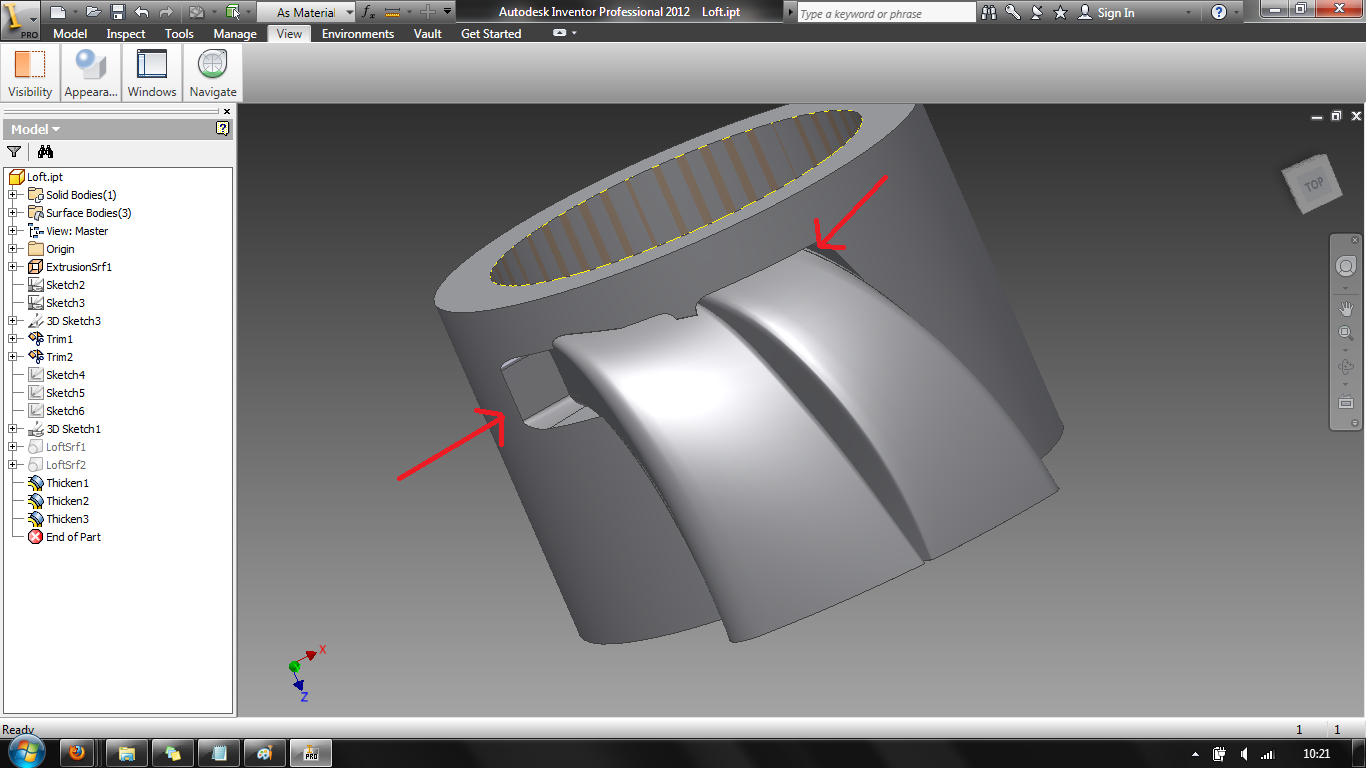Click the keyword search input field

(x=885, y=13)
